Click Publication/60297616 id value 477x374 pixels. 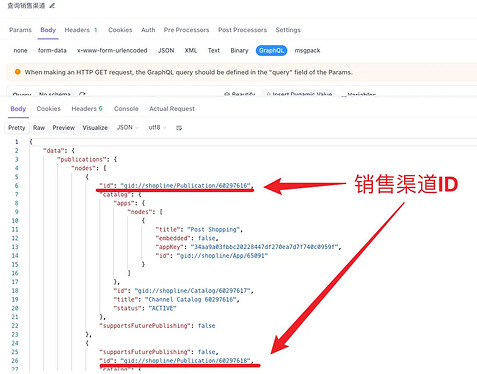(x=187, y=186)
